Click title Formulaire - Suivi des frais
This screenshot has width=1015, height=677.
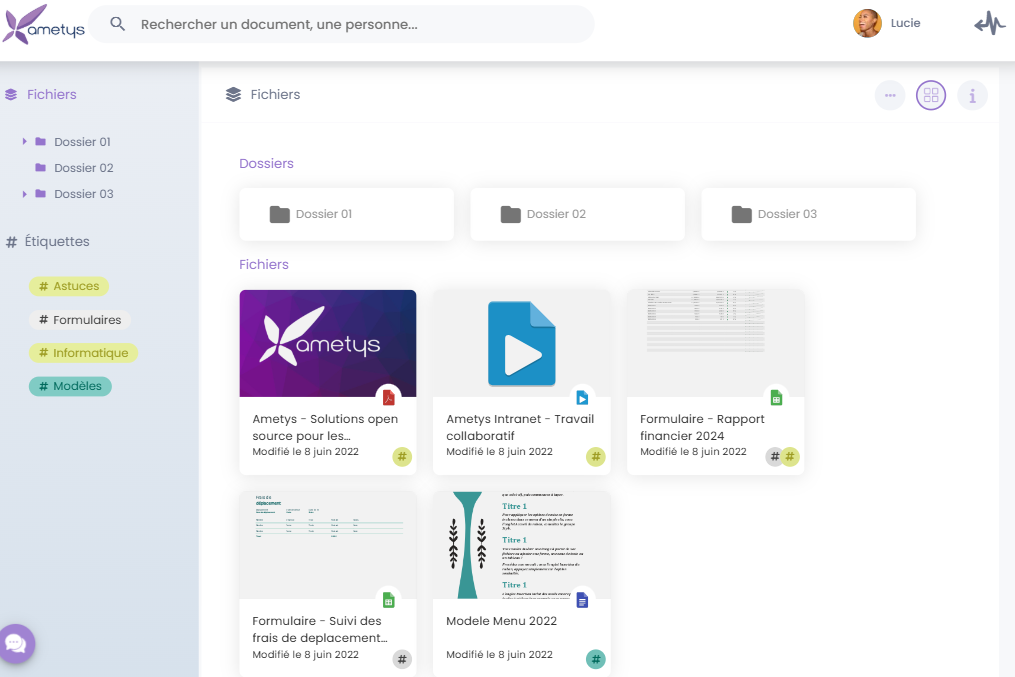coord(320,629)
